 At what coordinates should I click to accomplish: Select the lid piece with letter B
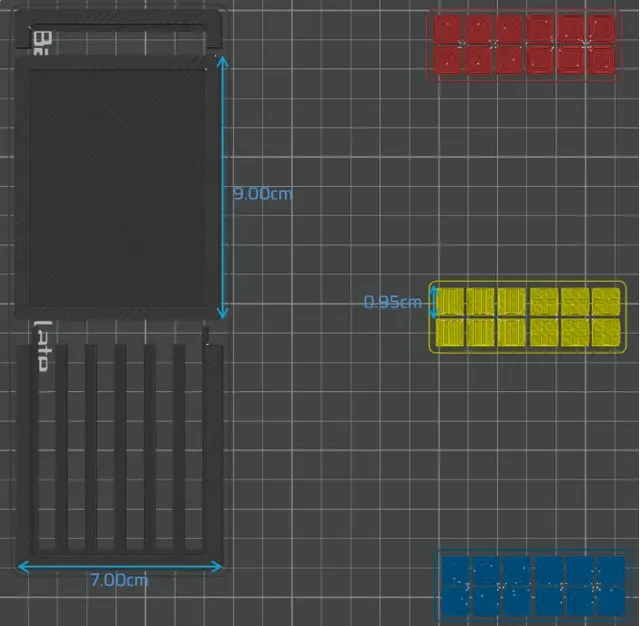(x=118, y=30)
